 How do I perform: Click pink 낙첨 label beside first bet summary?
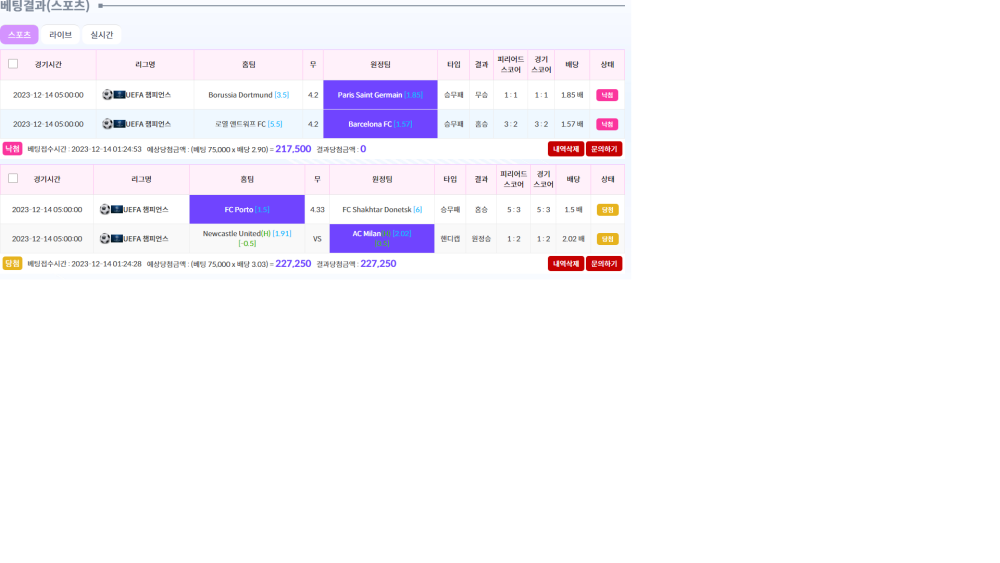click(12, 149)
